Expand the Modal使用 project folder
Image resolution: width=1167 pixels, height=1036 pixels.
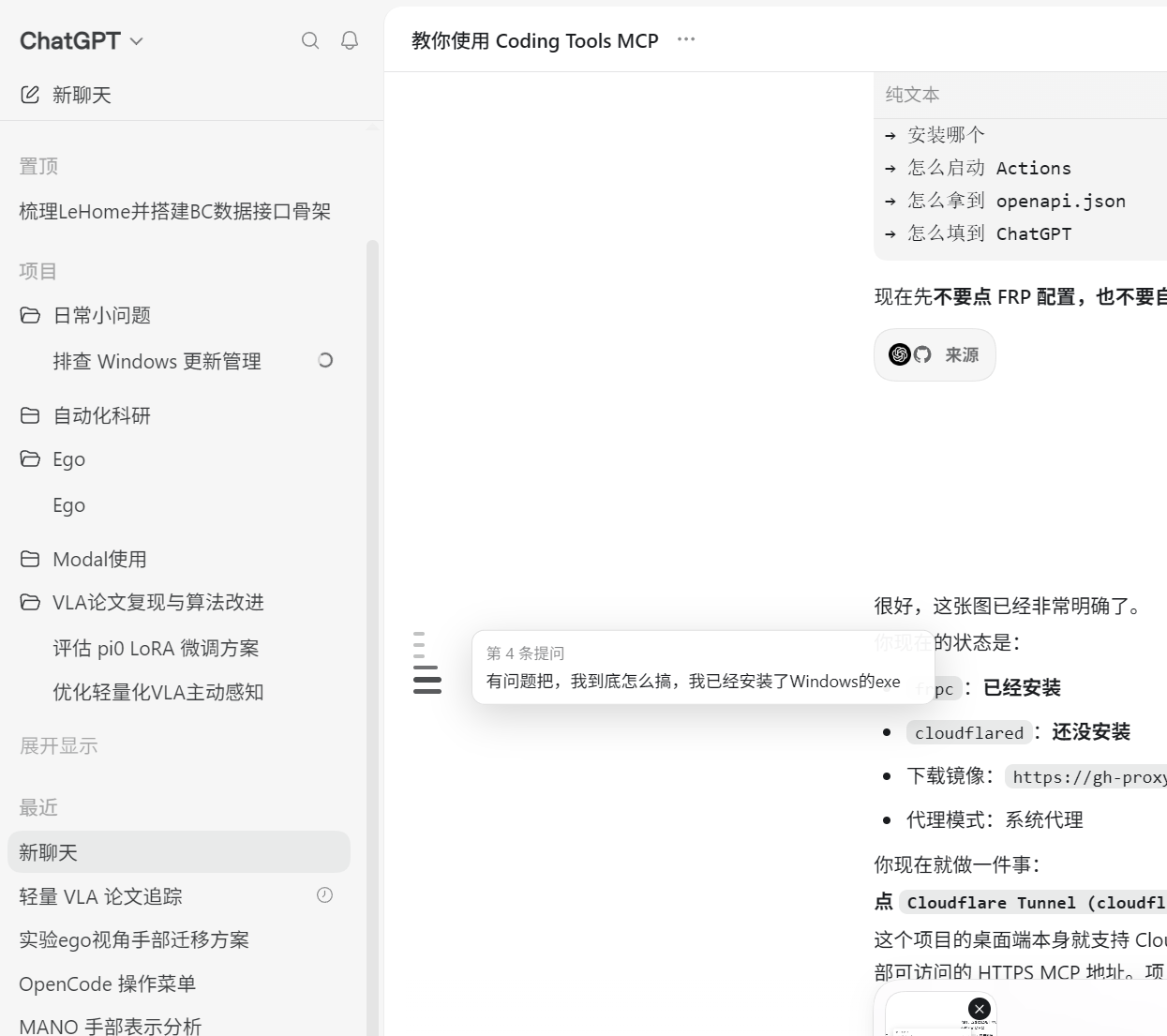coord(30,559)
